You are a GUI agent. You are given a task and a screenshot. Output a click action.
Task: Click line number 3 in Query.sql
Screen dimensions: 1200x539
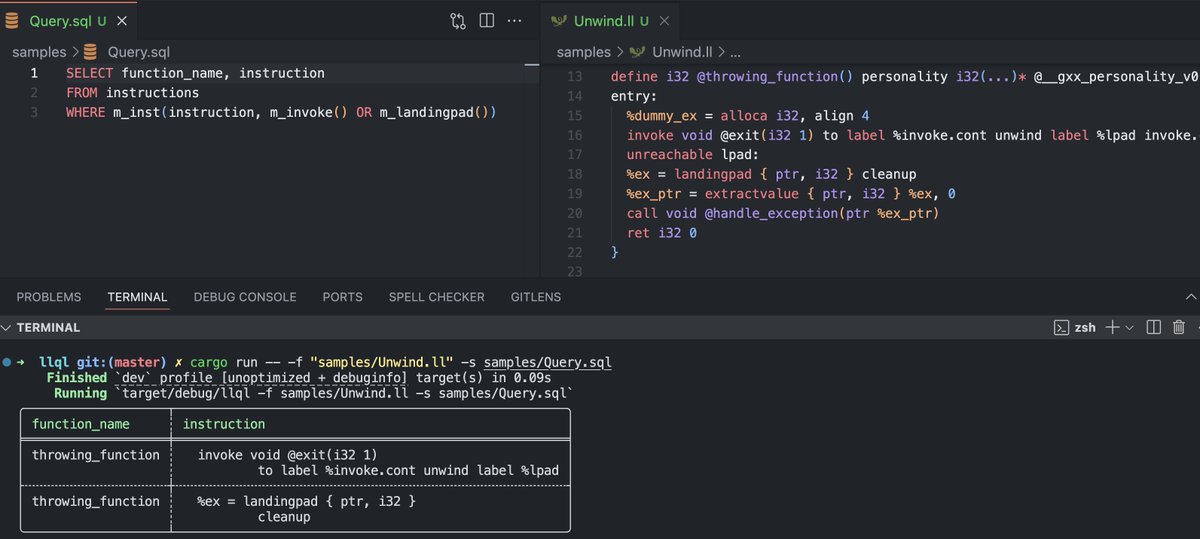pos(34,112)
